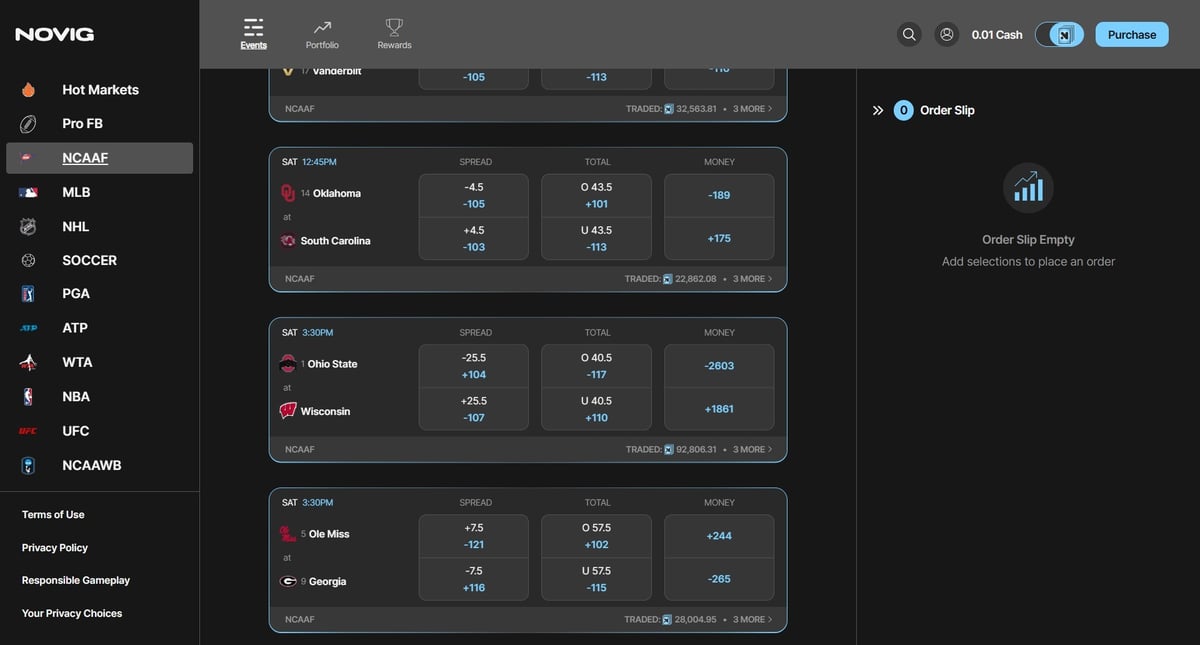Expand 3 MORE for Ole Miss game
The width and height of the screenshot is (1200, 645).
click(x=752, y=619)
